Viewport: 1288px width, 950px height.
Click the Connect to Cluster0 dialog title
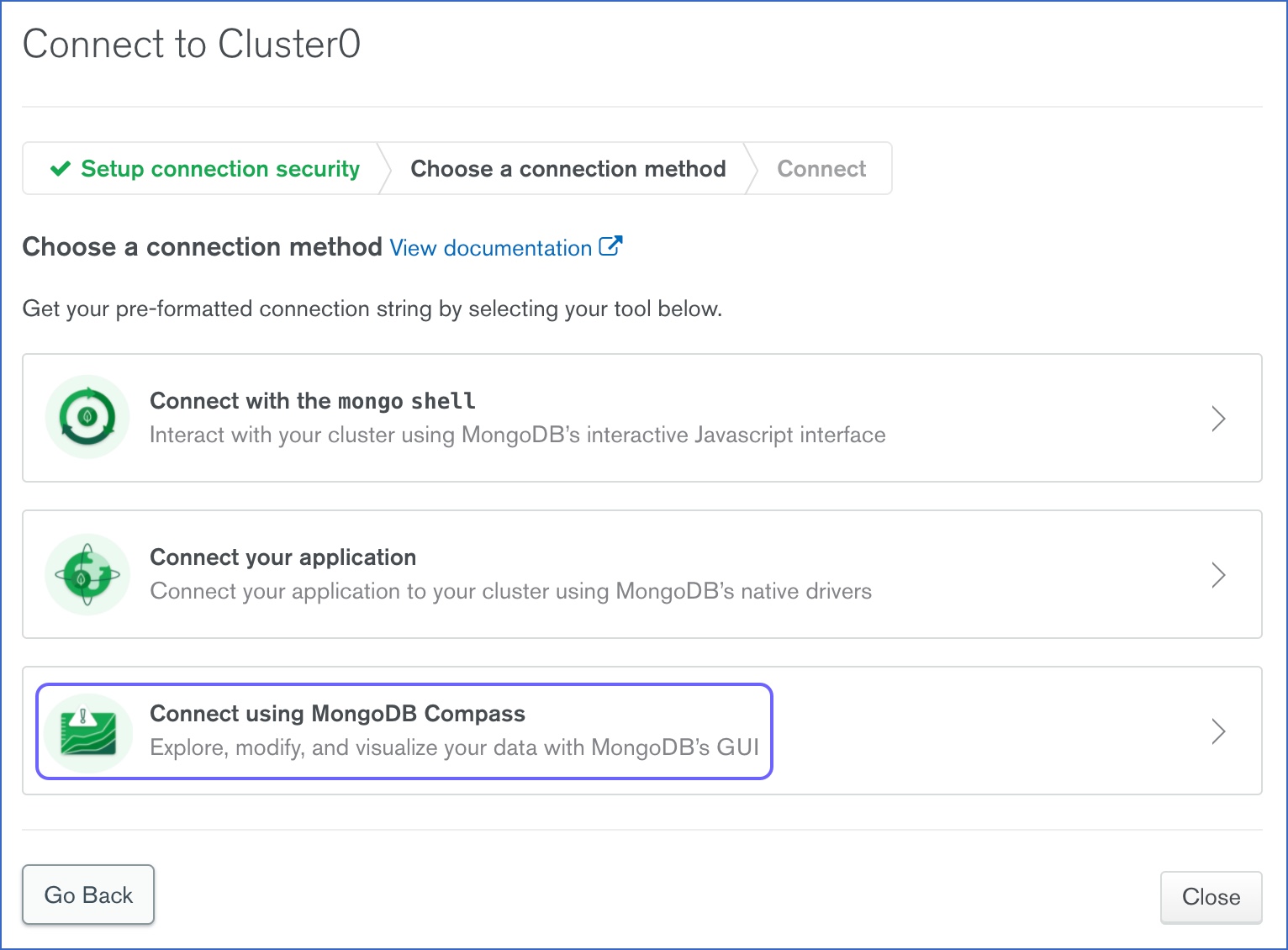click(x=192, y=45)
